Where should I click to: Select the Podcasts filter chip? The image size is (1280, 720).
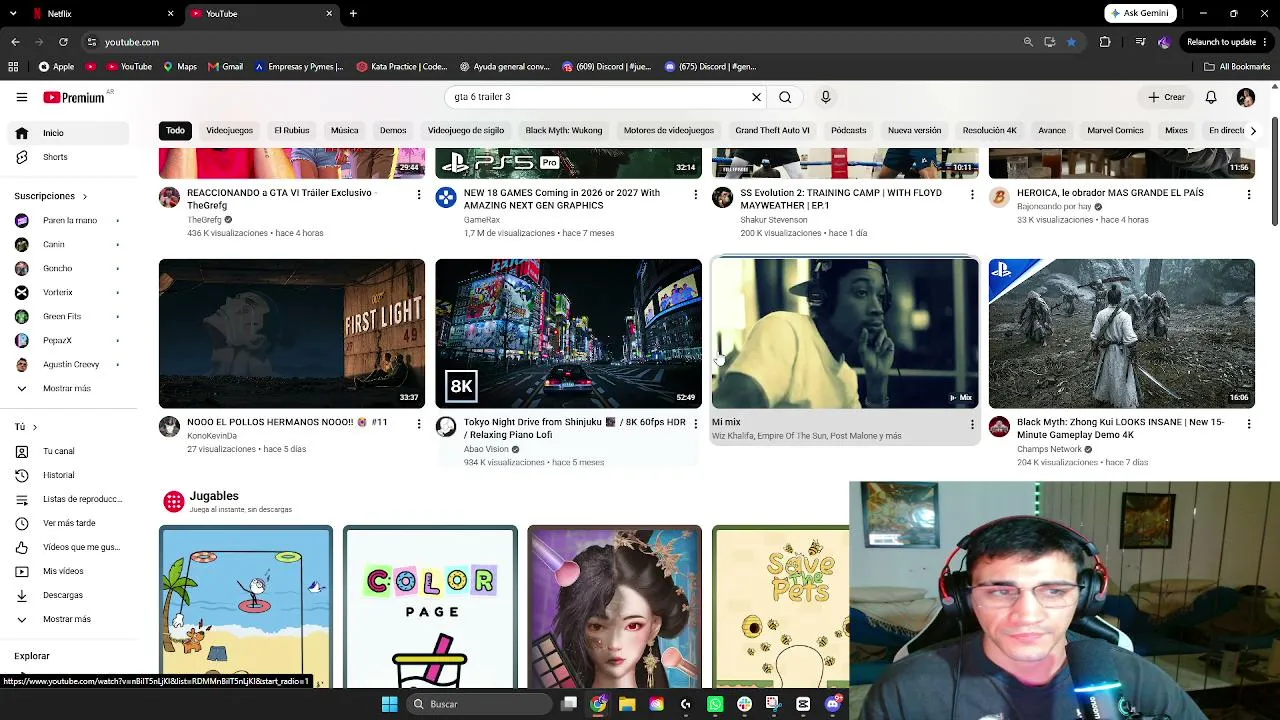pyautogui.click(x=848, y=131)
